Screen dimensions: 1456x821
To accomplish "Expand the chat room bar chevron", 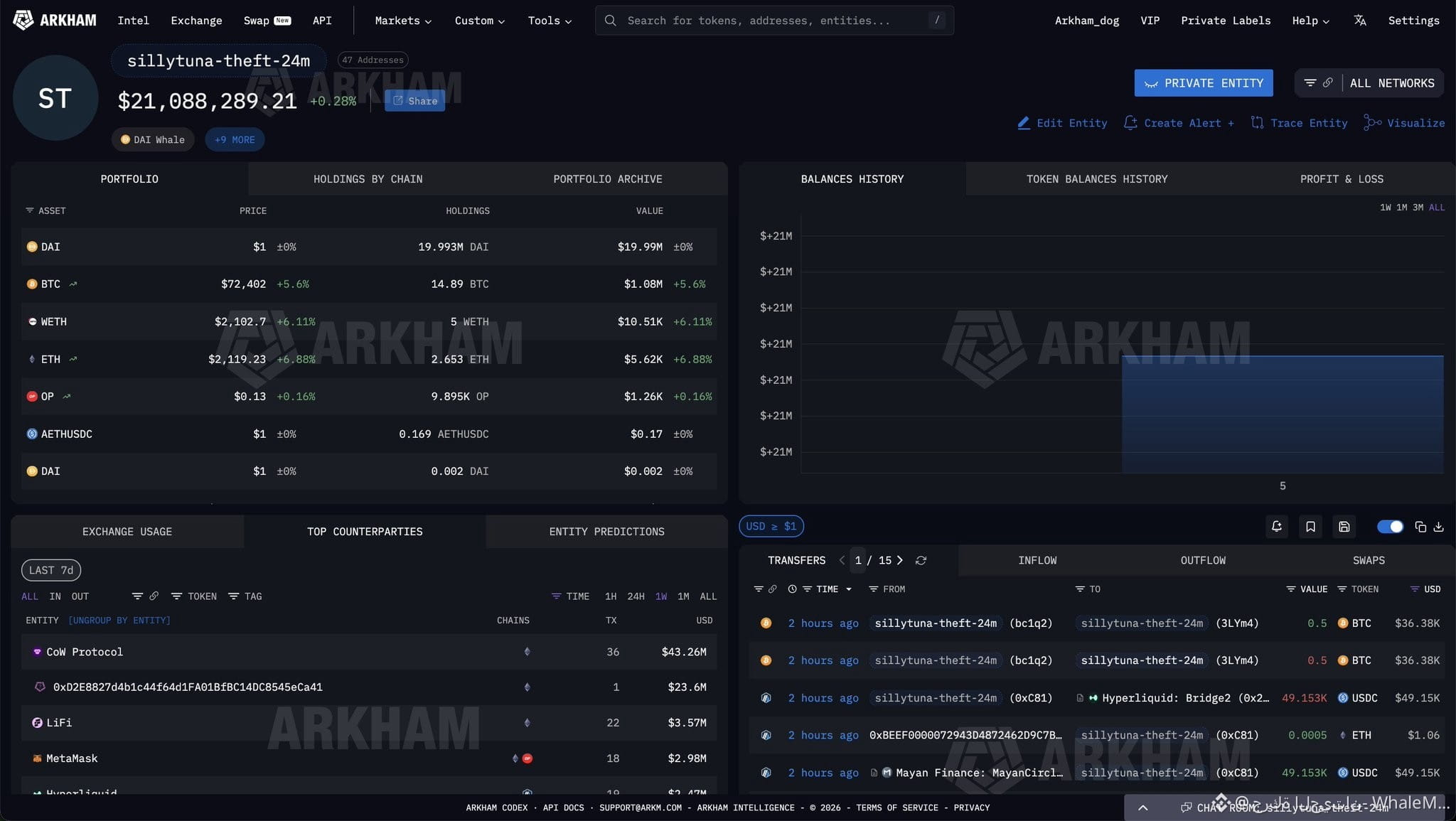I will pos(1143,807).
